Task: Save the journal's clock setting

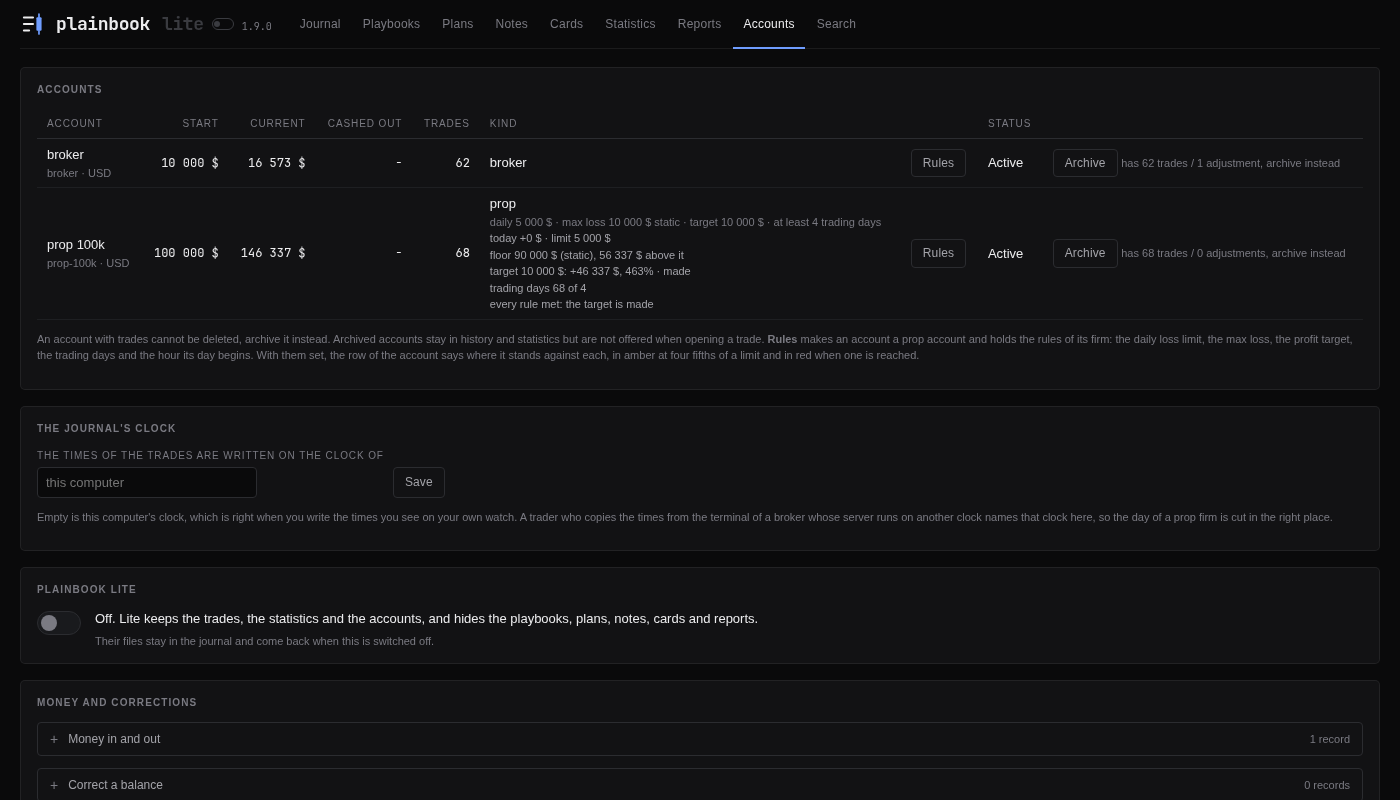Action: click(x=419, y=482)
